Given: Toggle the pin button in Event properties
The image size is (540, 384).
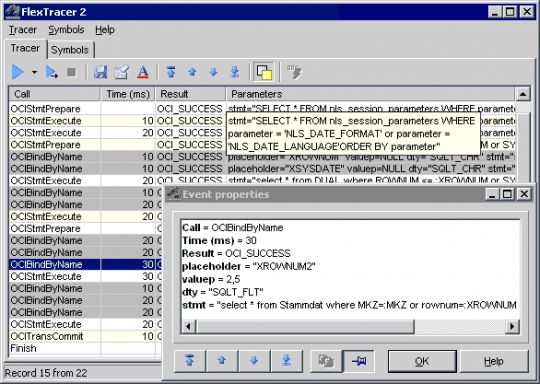Looking at the screenshot, I should click(x=359, y=361).
